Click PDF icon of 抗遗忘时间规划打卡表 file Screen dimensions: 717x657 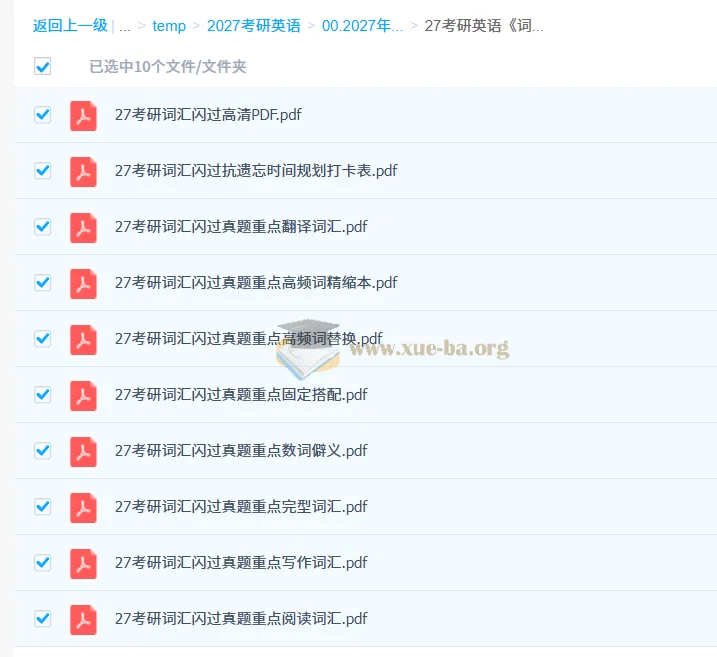click(83, 172)
